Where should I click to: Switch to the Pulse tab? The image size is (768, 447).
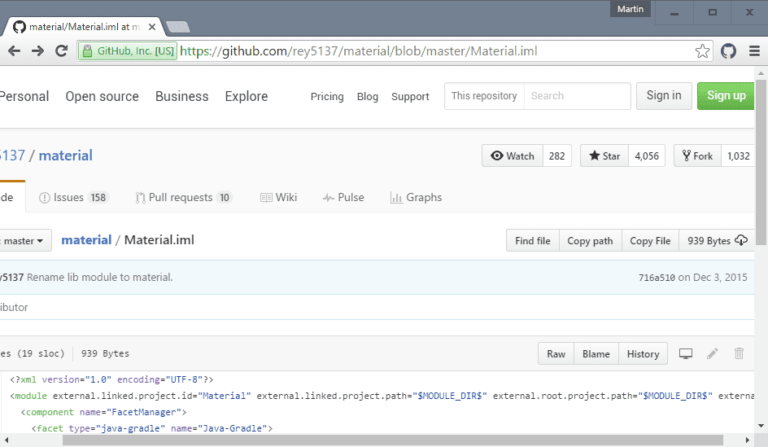343,197
